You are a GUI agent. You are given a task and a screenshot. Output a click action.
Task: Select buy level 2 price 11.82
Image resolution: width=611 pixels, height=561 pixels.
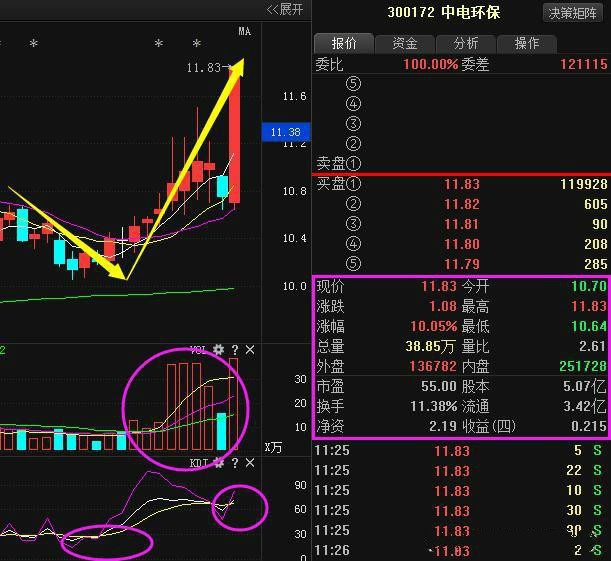(x=462, y=204)
